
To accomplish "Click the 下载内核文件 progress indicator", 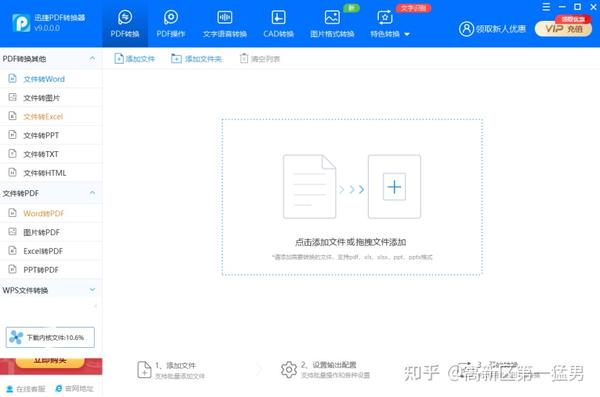I will pyautogui.click(x=50, y=337).
